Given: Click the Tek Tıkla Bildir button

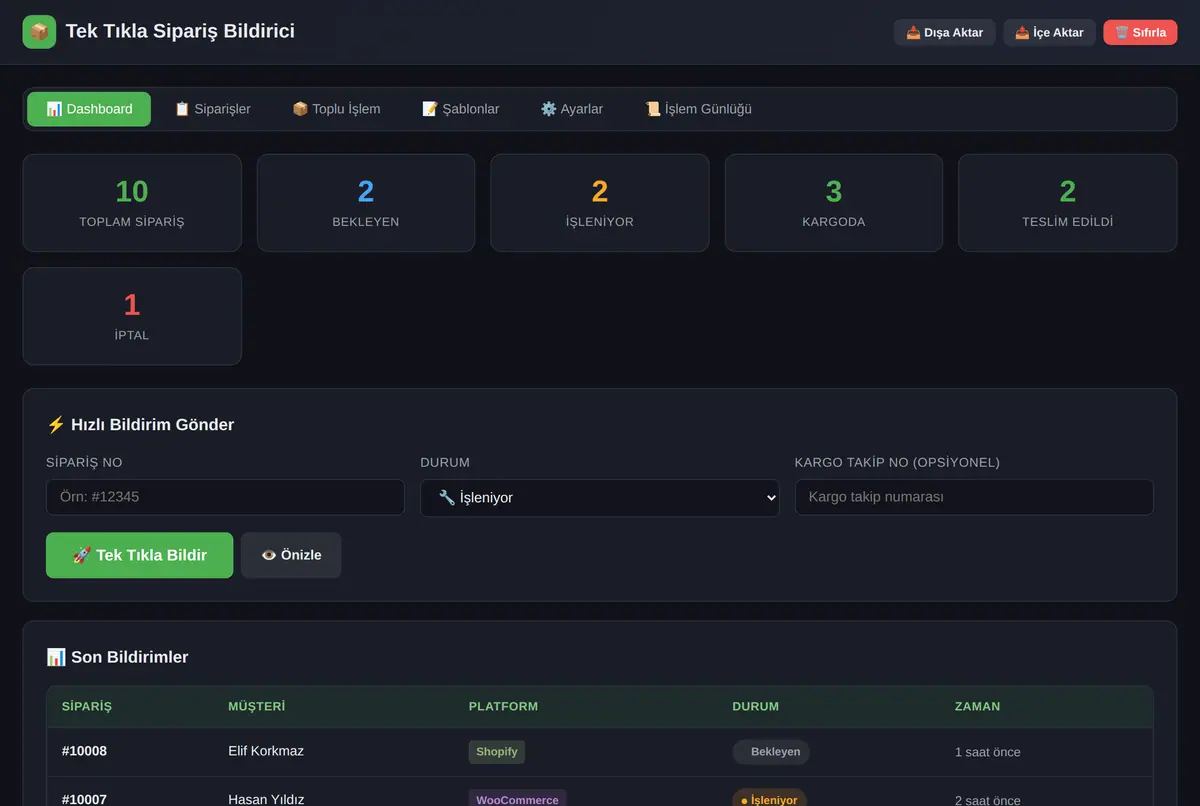Looking at the screenshot, I should click(x=139, y=555).
